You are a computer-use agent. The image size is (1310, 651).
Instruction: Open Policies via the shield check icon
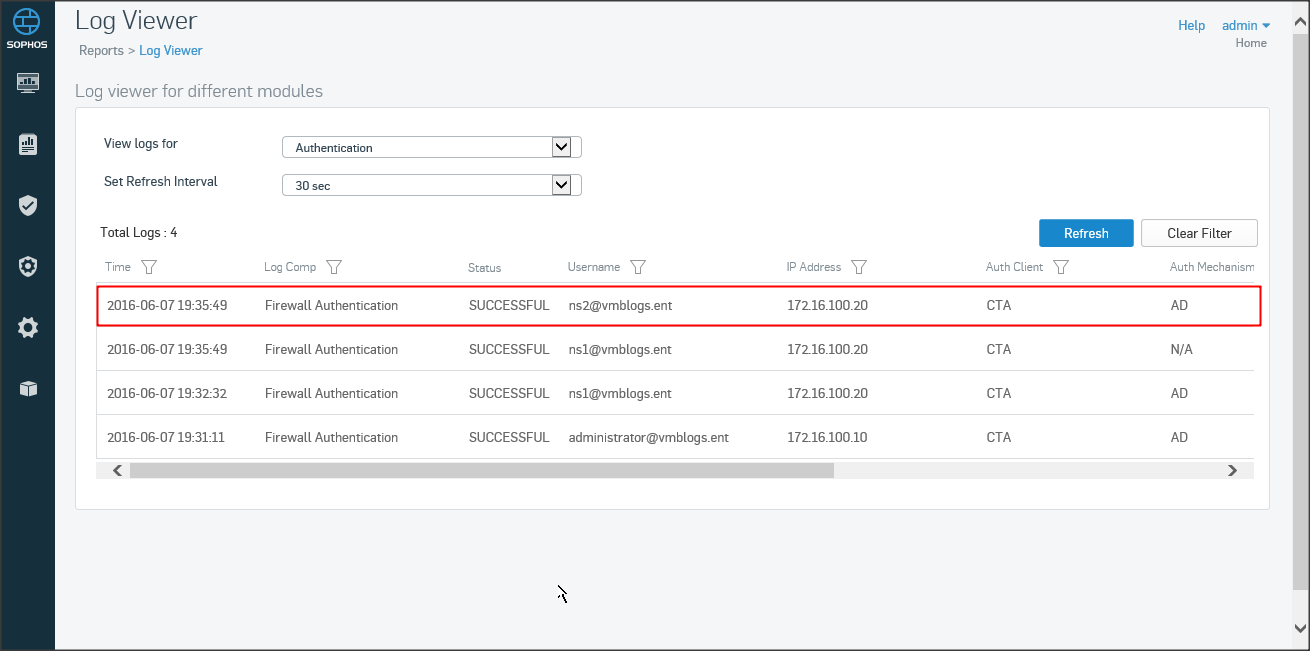(x=28, y=205)
